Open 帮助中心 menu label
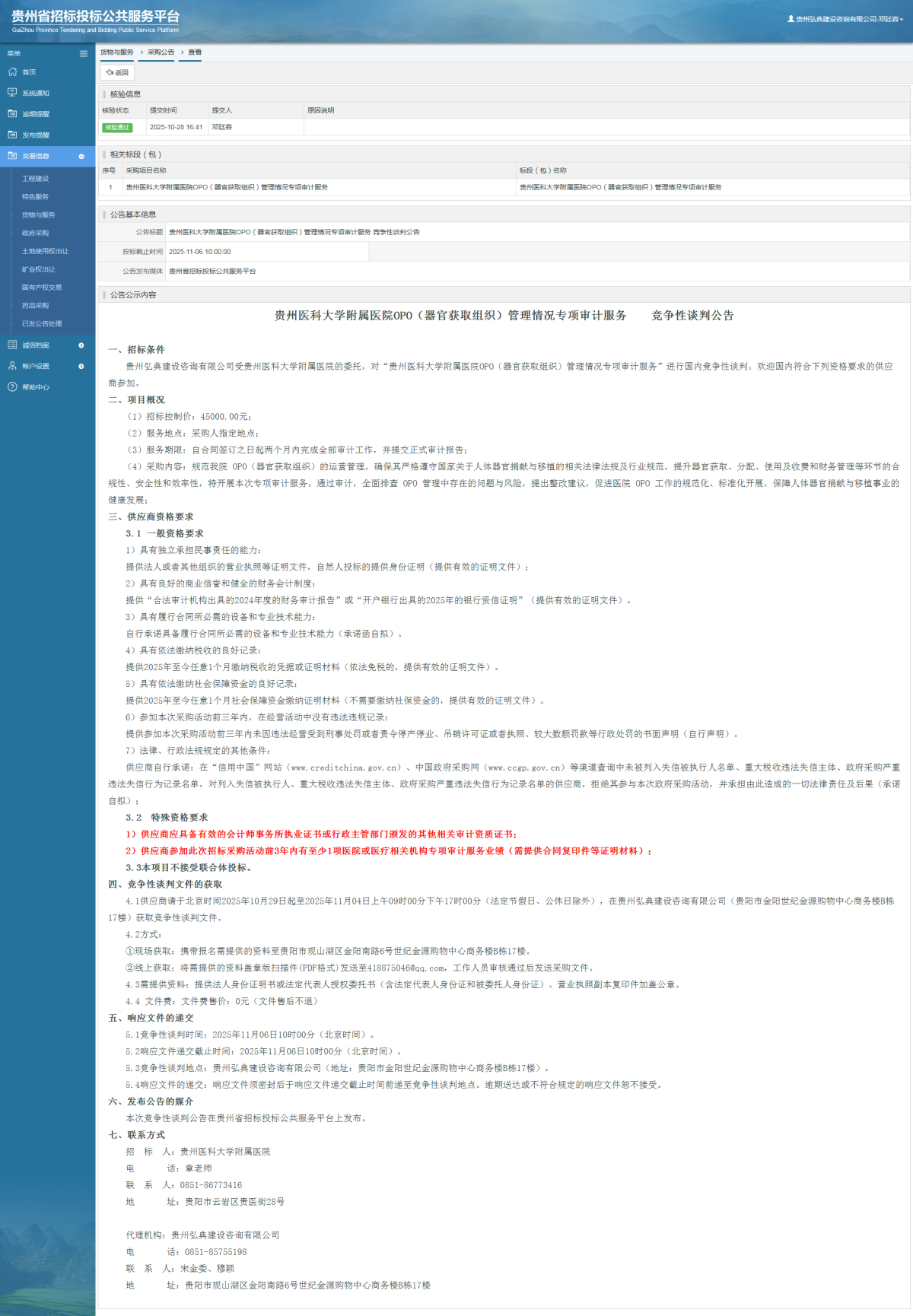The width and height of the screenshot is (913, 1316). 36,387
